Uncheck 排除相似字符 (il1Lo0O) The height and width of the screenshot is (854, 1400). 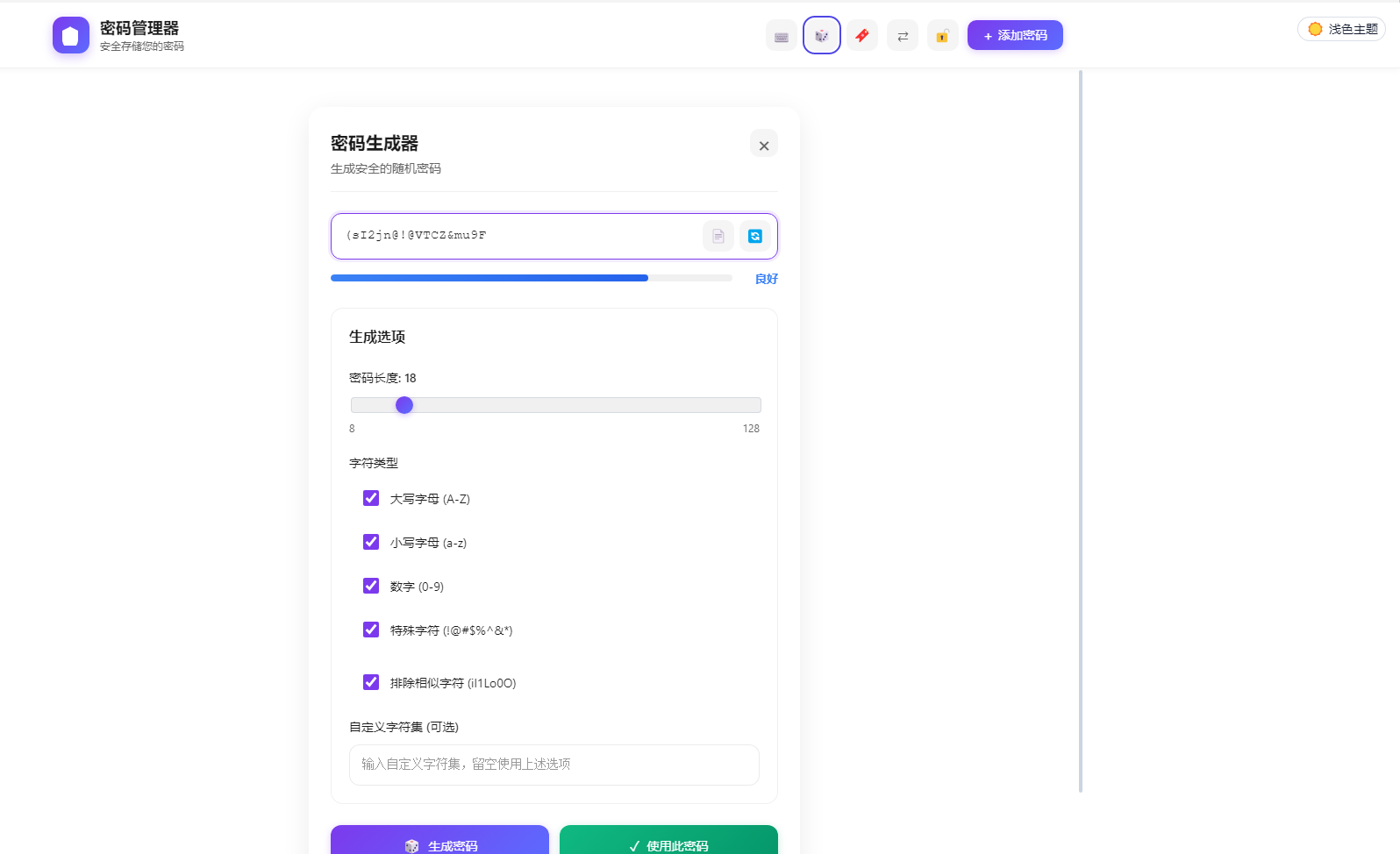click(x=371, y=682)
